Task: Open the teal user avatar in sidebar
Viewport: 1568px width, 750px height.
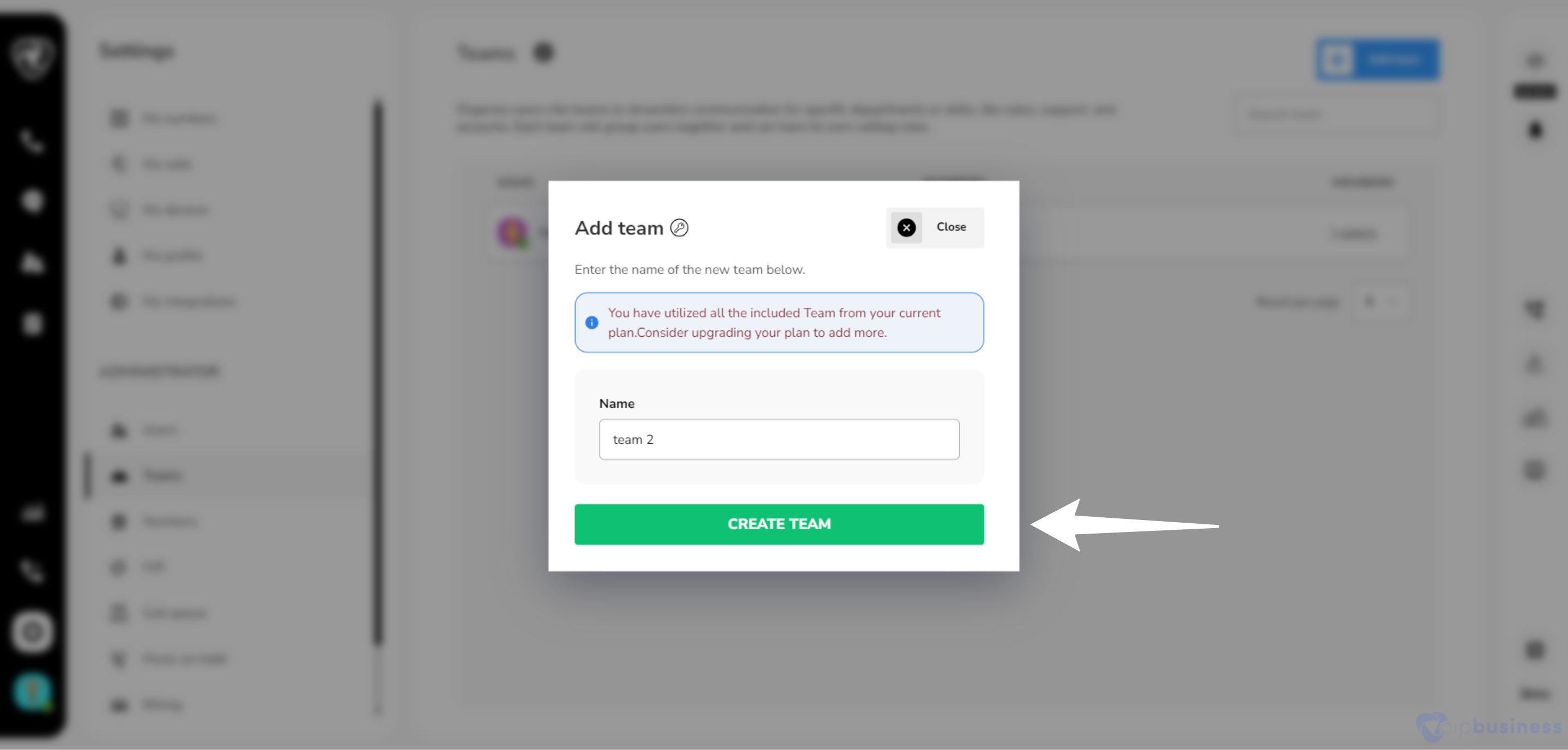Action: coord(32,692)
